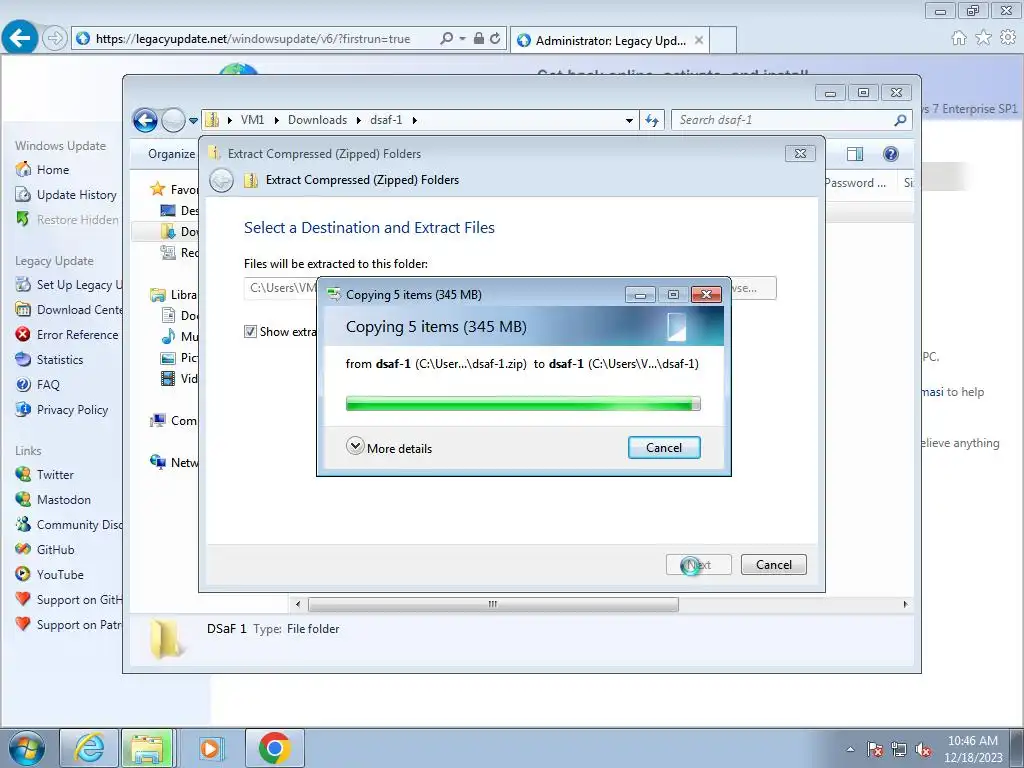
Task: Open Explorer recent locations dropdown arrow
Action: pos(193,121)
